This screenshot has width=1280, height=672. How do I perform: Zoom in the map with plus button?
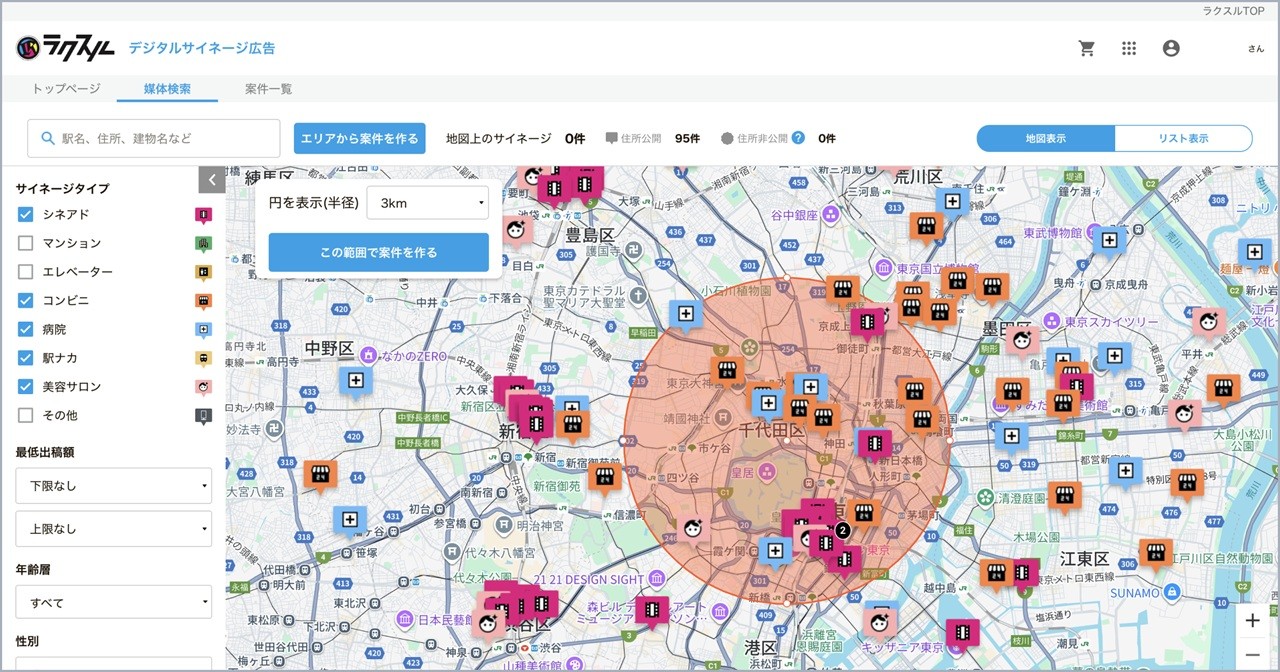pyautogui.click(x=1252, y=621)
